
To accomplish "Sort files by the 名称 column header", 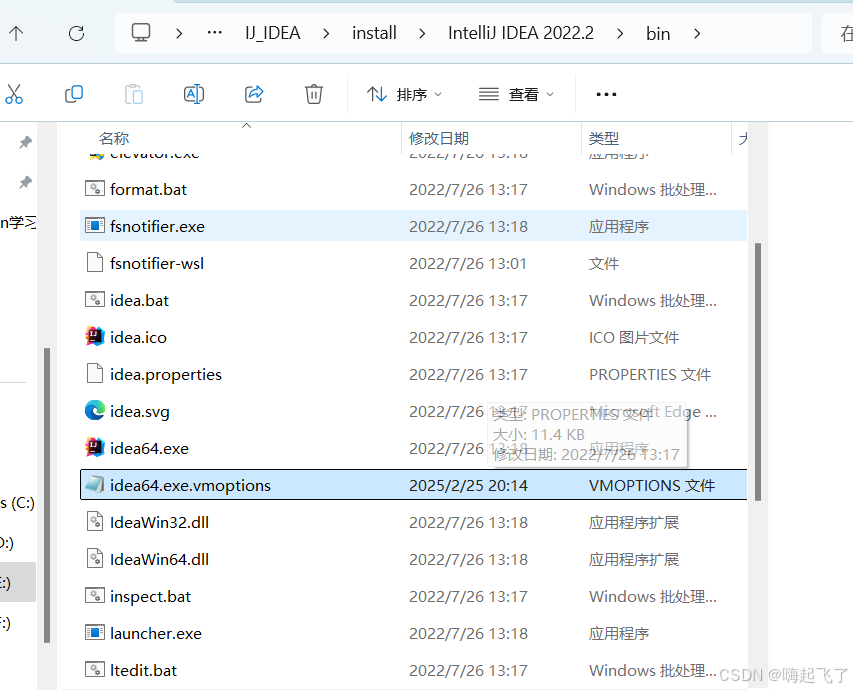I will tap(114, 138).
